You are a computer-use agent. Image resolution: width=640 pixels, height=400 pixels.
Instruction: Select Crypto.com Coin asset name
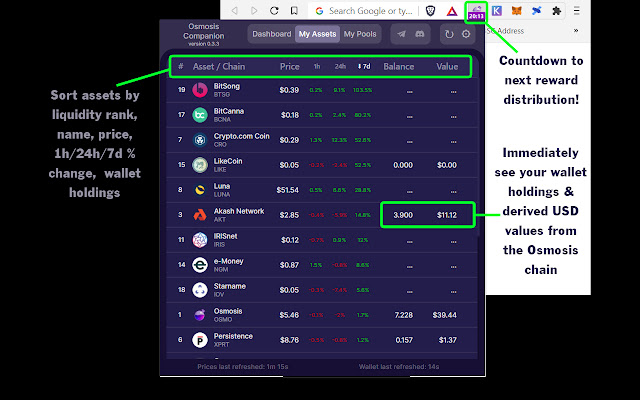[x=241, y=136]
